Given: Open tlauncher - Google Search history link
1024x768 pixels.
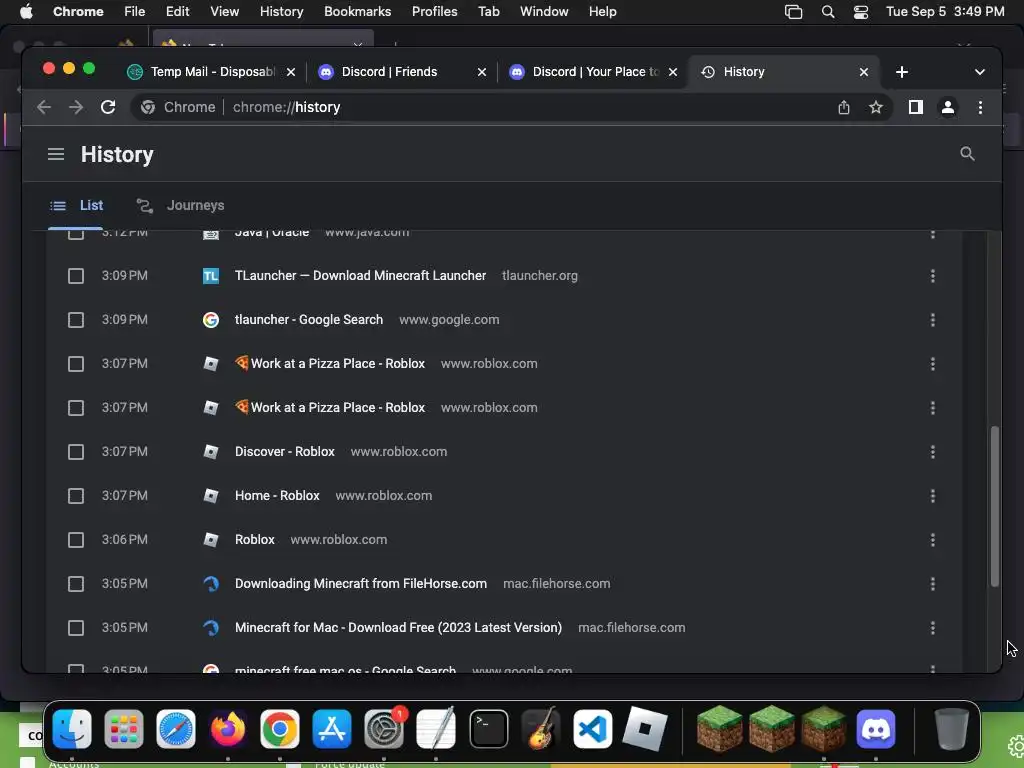Looking at the screenshot, I should click(x=309, y=320).
